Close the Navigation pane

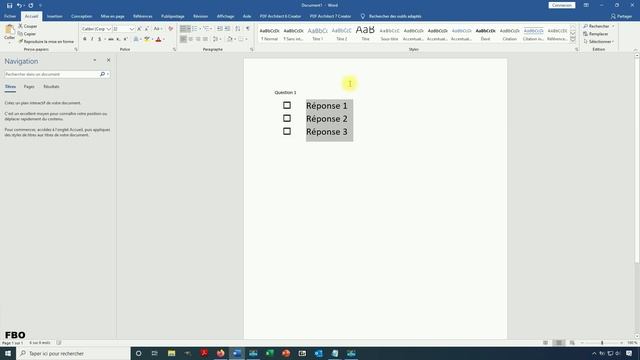coord(109,60)
